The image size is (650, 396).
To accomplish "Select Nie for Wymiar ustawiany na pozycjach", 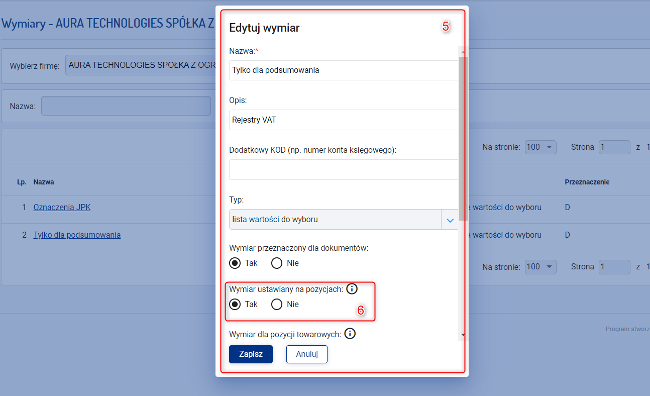I will [x=276, y=304].
